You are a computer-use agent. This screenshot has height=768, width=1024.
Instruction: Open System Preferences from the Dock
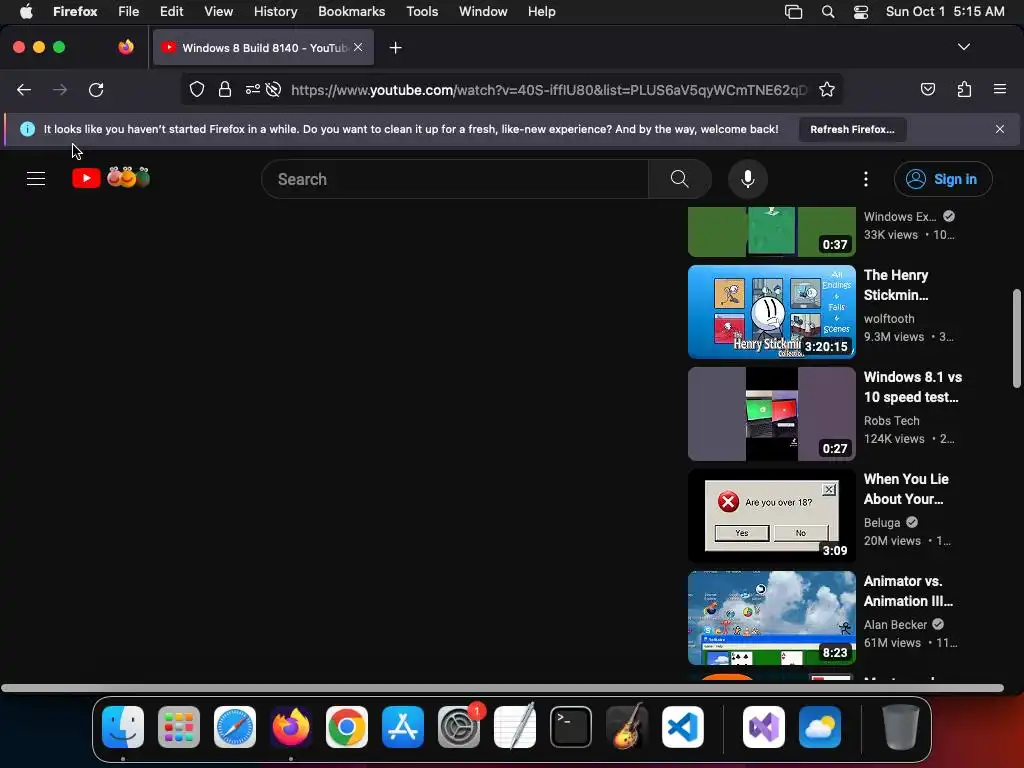pyautogui.click(x=459, y=727)
